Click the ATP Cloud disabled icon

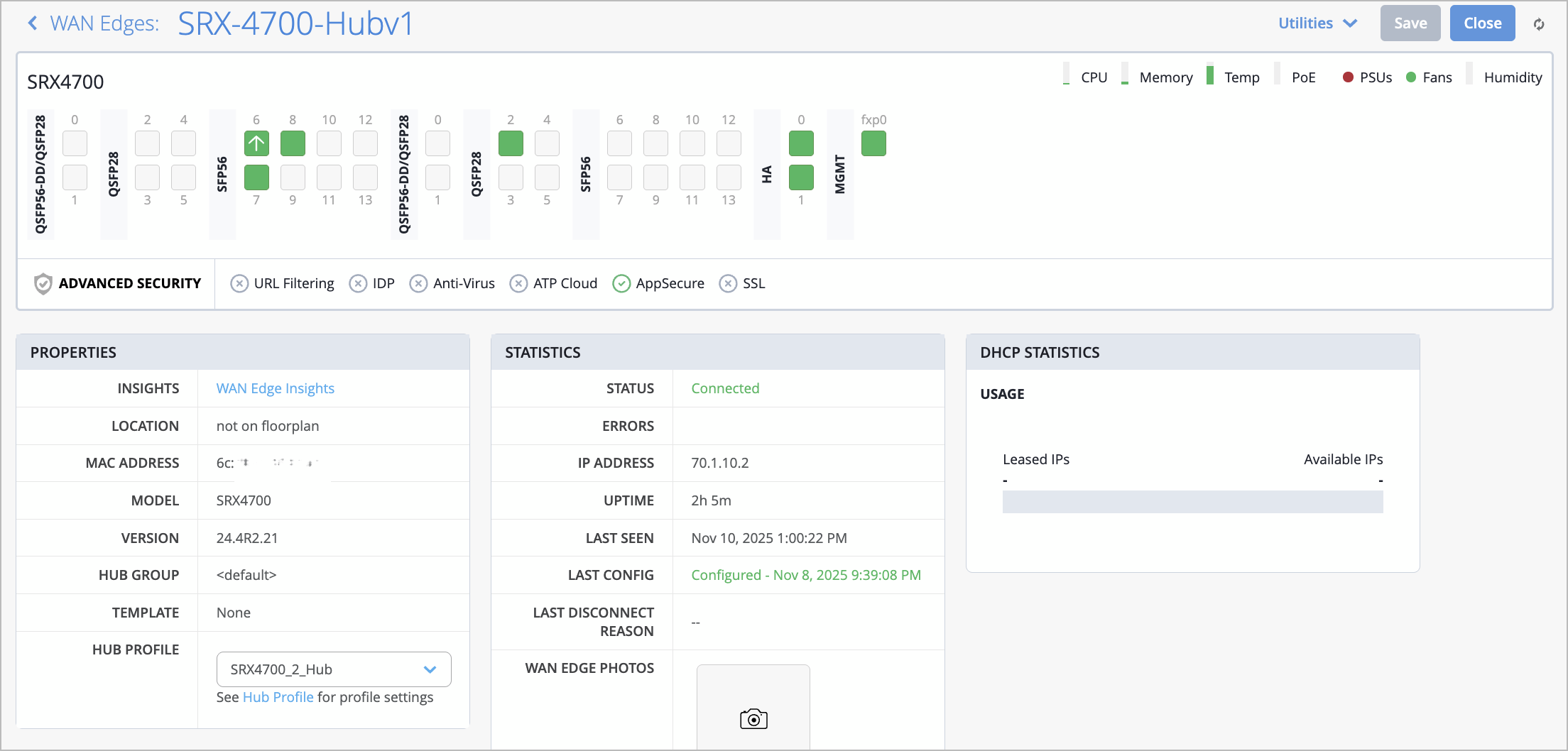[x=518, y=284]
